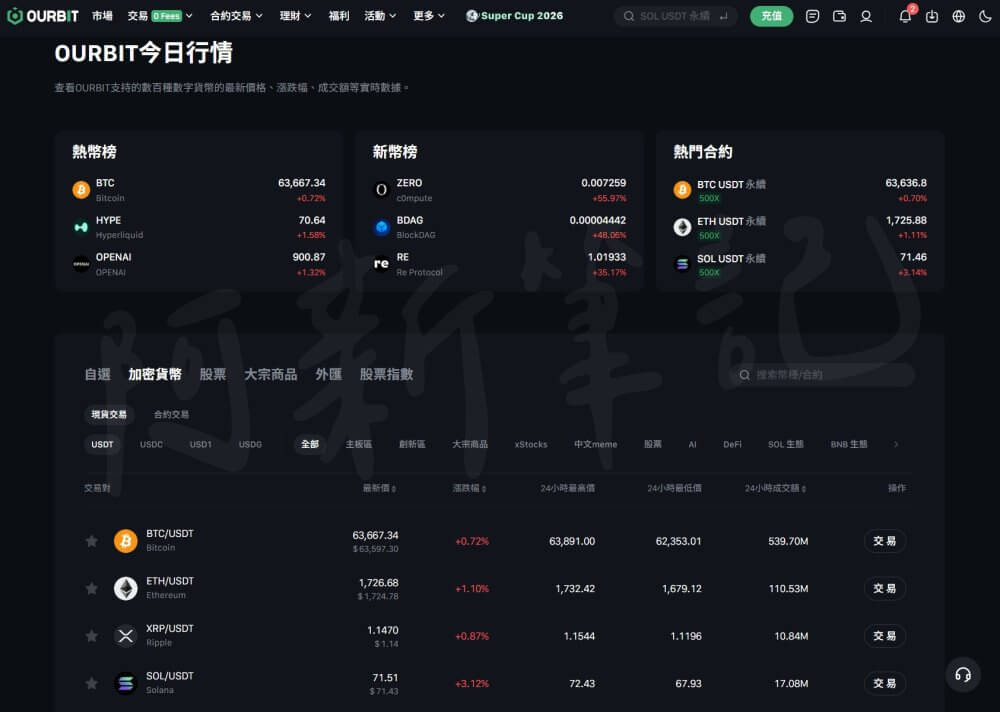Favorite XRP/USDT with the star
The height and width of the screenshot is (712, 1000).
click(x=92, y=636)
